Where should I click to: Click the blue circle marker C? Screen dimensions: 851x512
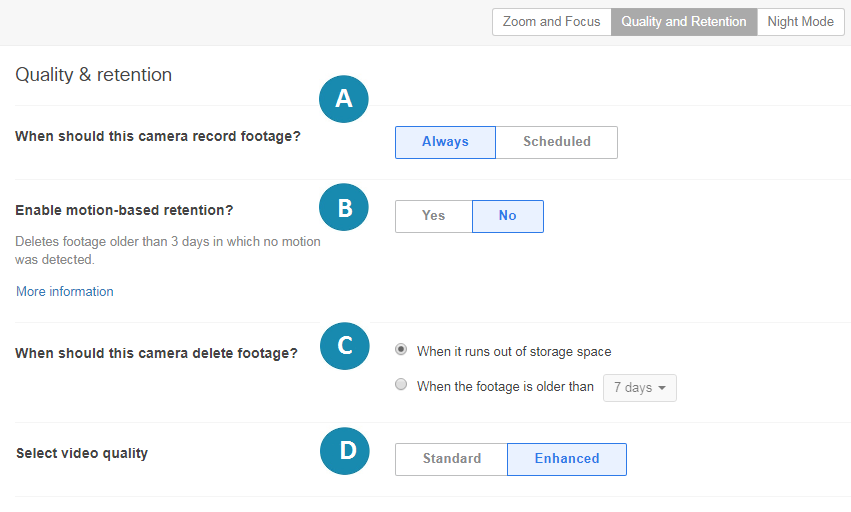[x=344, y=345]
